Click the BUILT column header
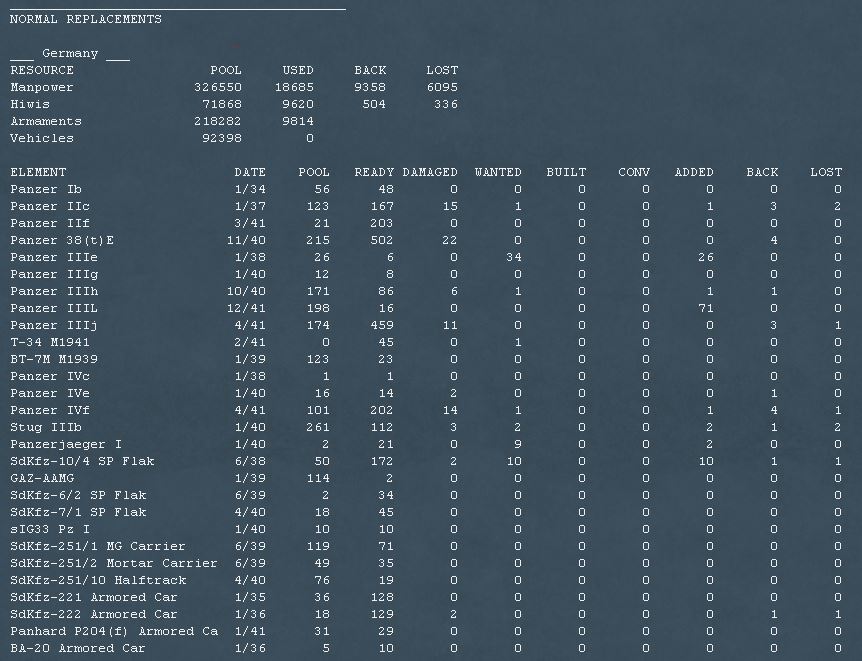 point(566,172)
